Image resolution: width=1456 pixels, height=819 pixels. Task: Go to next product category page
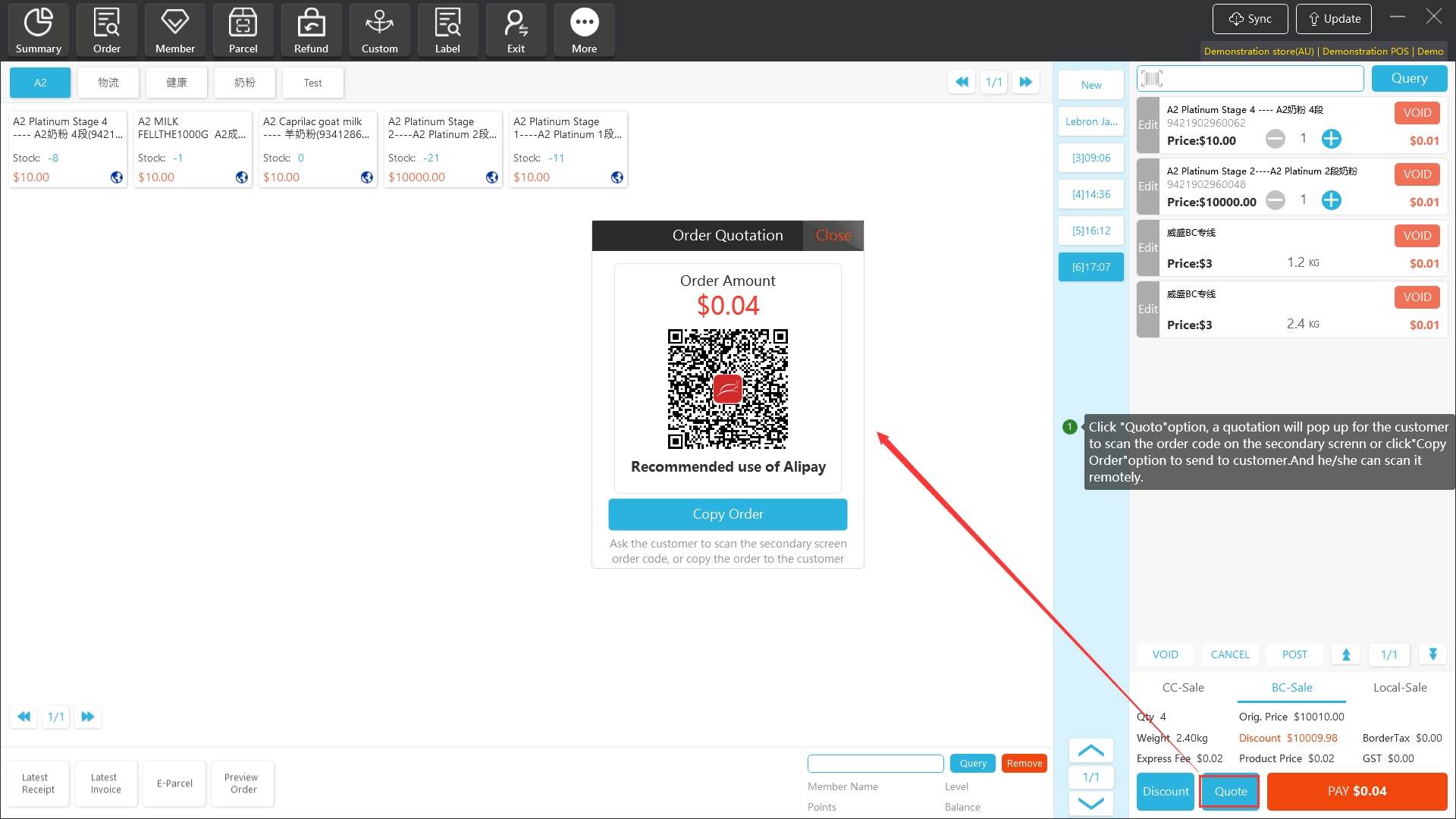point(1026,82)
